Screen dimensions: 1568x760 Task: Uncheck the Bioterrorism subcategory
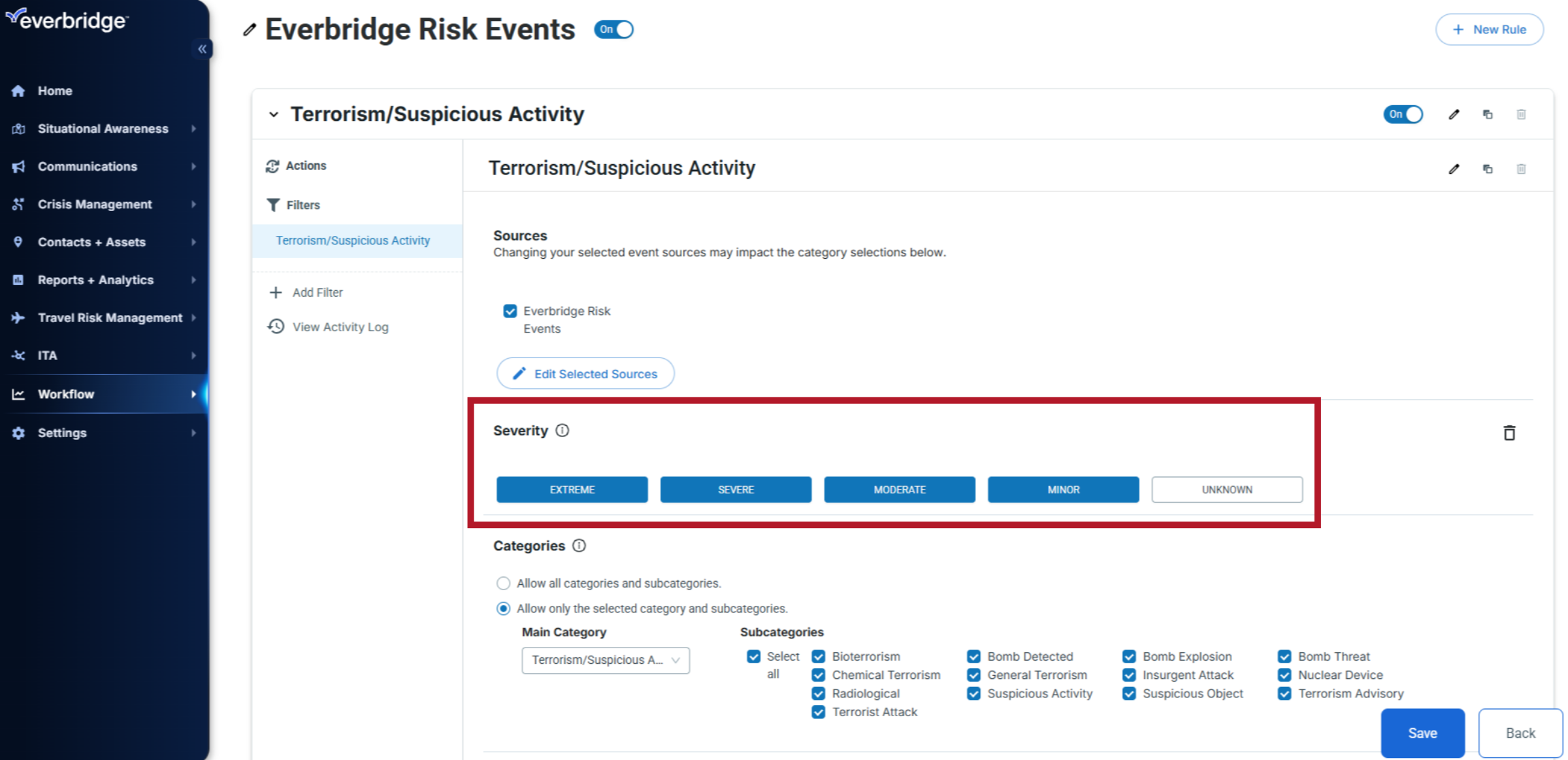pos(818,657)
